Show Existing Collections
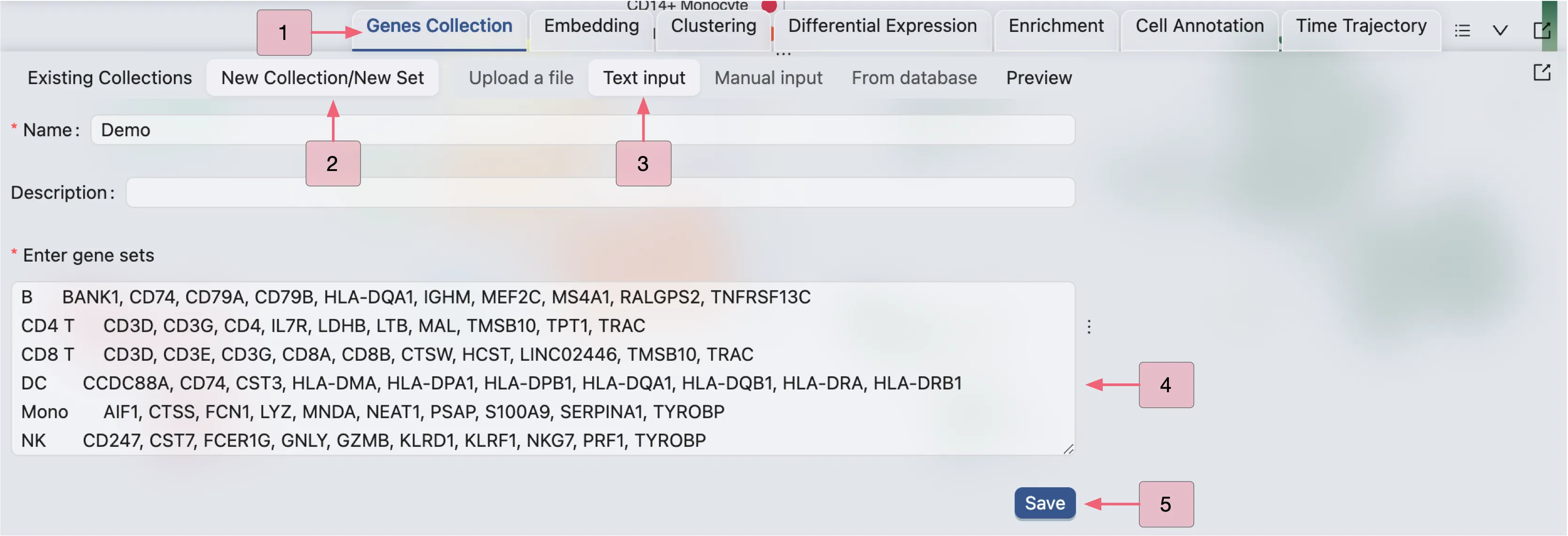The width and height of the screenshot is (1568, 536). [110, 78]
